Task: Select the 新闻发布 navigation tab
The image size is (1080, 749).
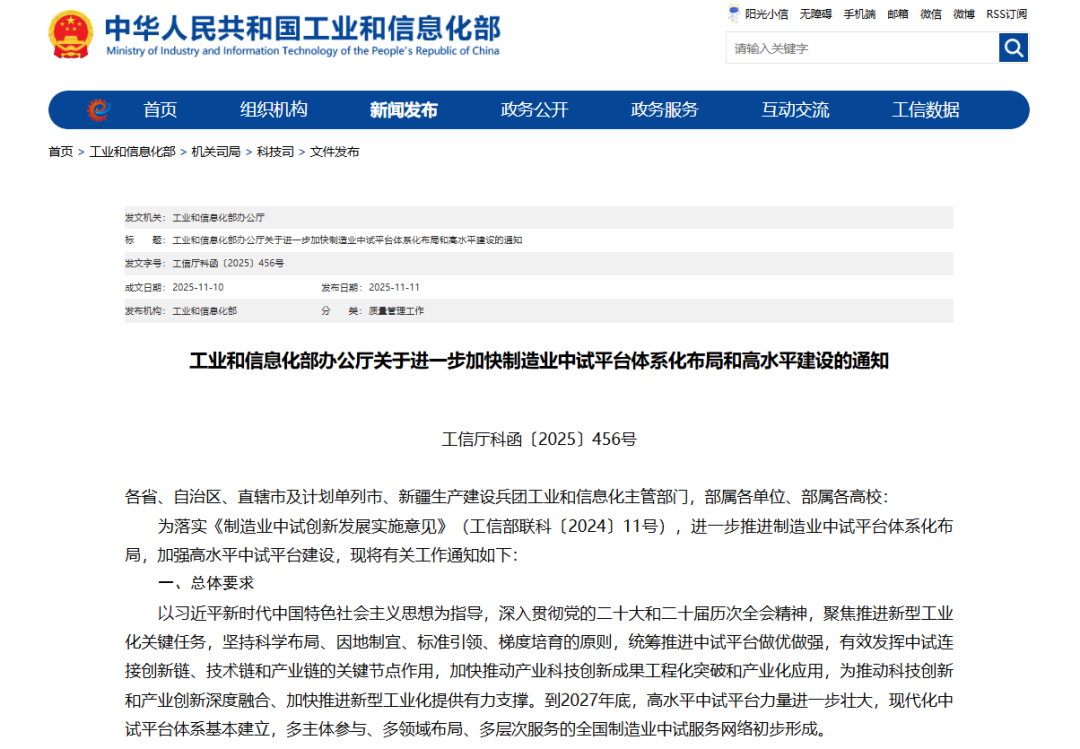Action: point(403,110)
